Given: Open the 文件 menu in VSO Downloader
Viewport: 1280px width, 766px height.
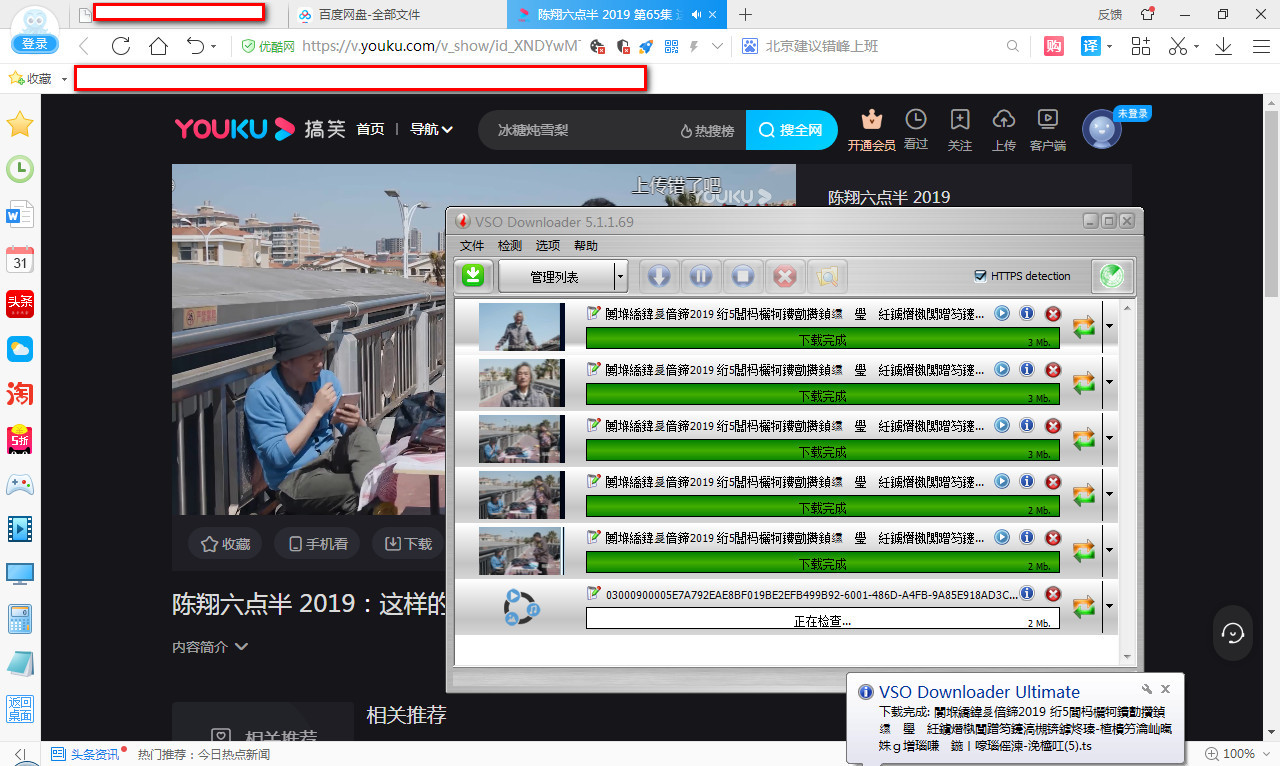Looking at the screenshot, I should 472,246.
